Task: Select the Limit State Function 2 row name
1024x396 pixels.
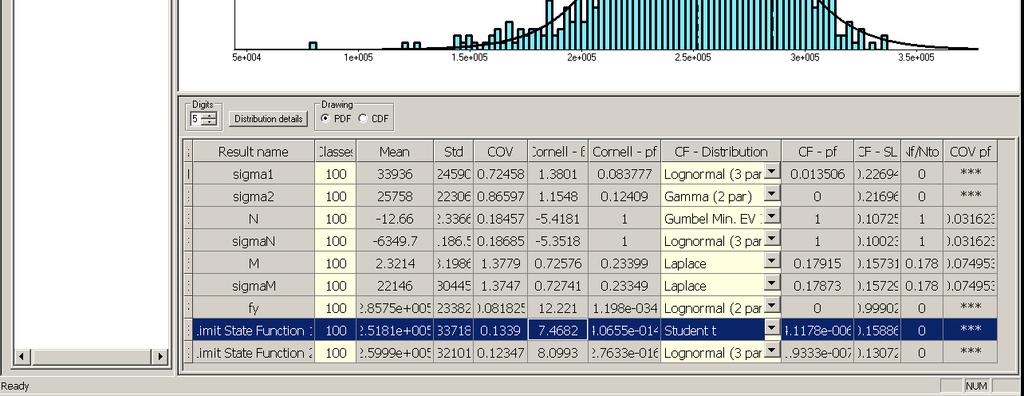Action: pos(253,352)
